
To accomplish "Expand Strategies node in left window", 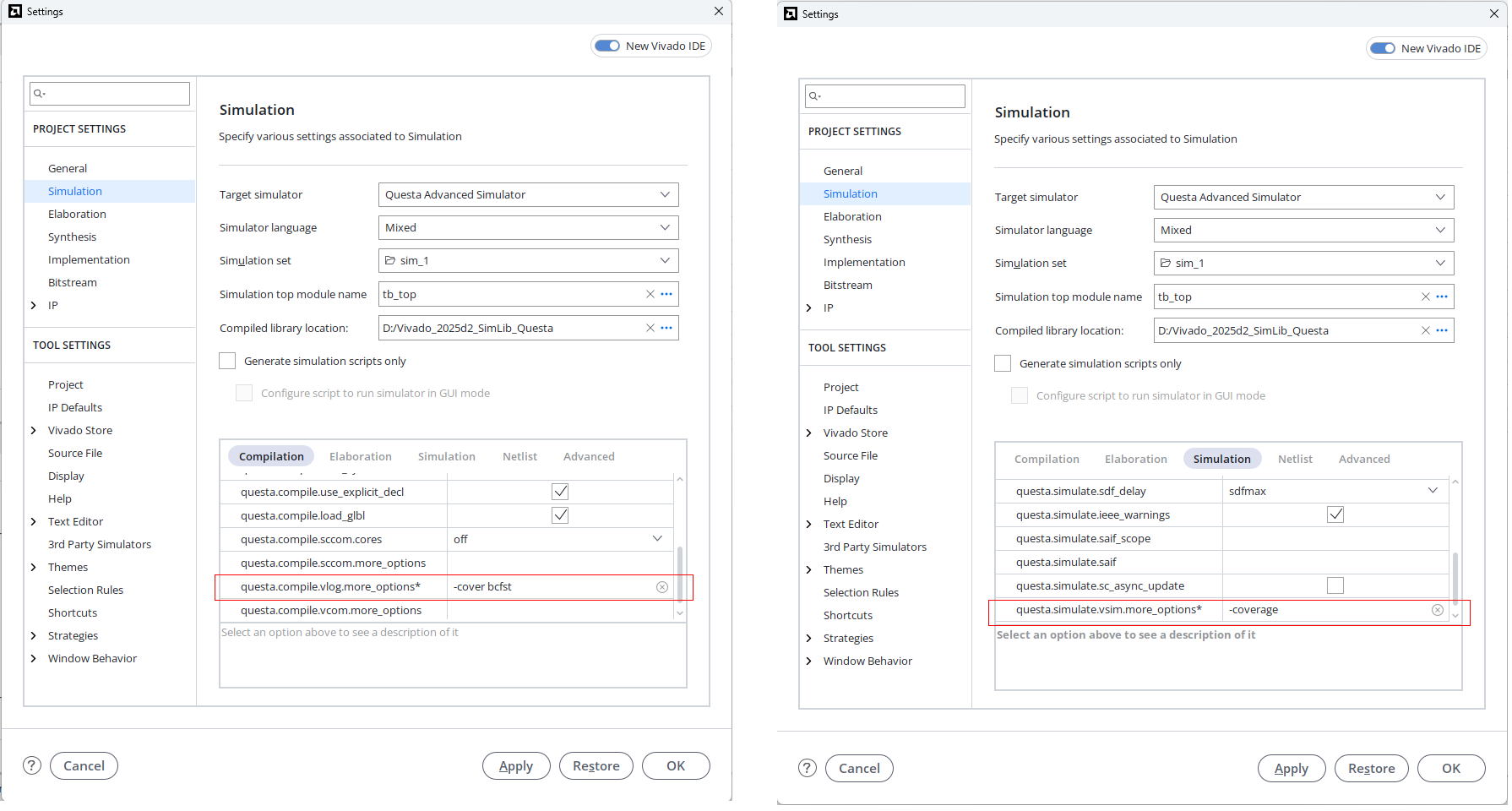I will pos(34,635).
